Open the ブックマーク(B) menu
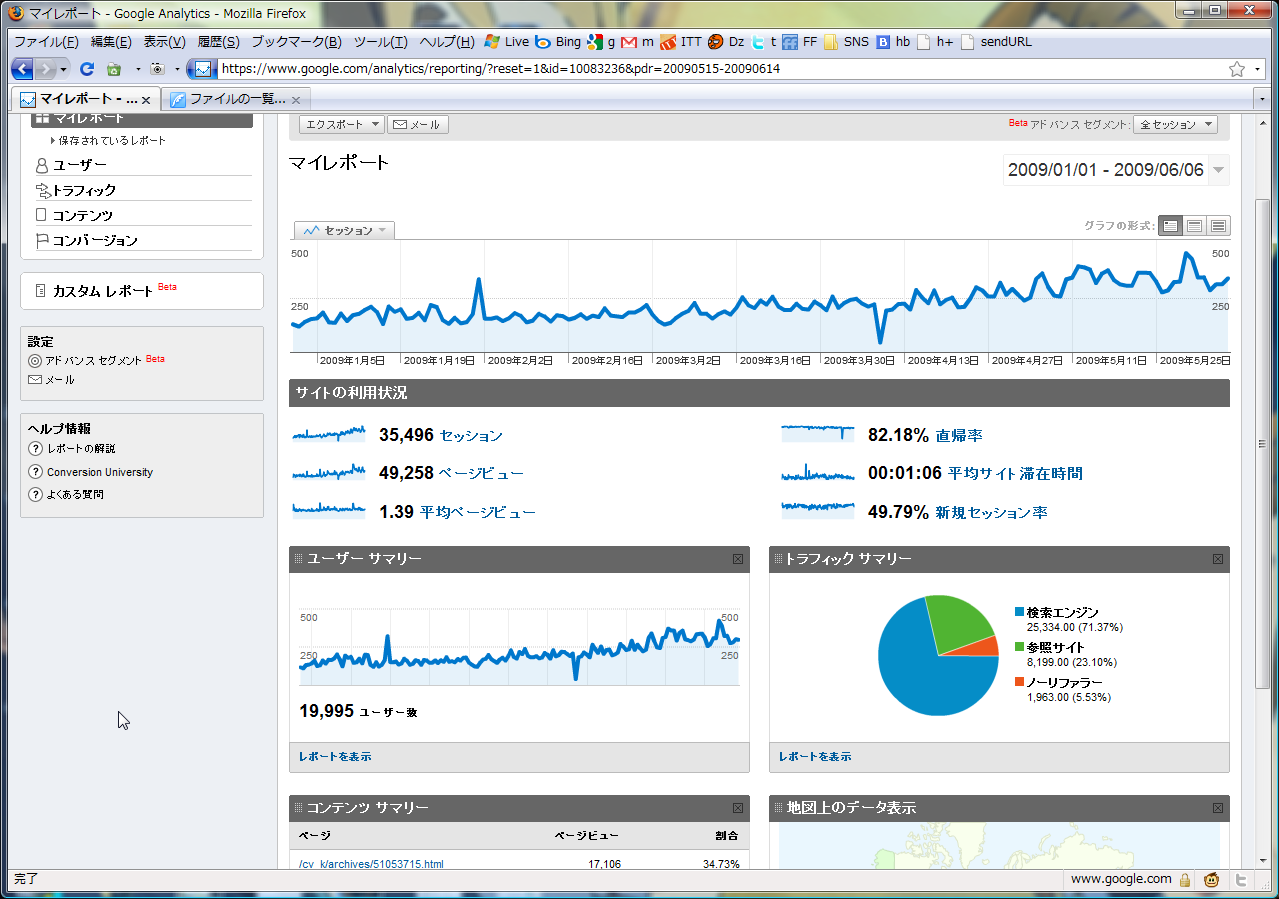Screen dimensions: 1279x899 pyautogui.click(x=296, y=42)
